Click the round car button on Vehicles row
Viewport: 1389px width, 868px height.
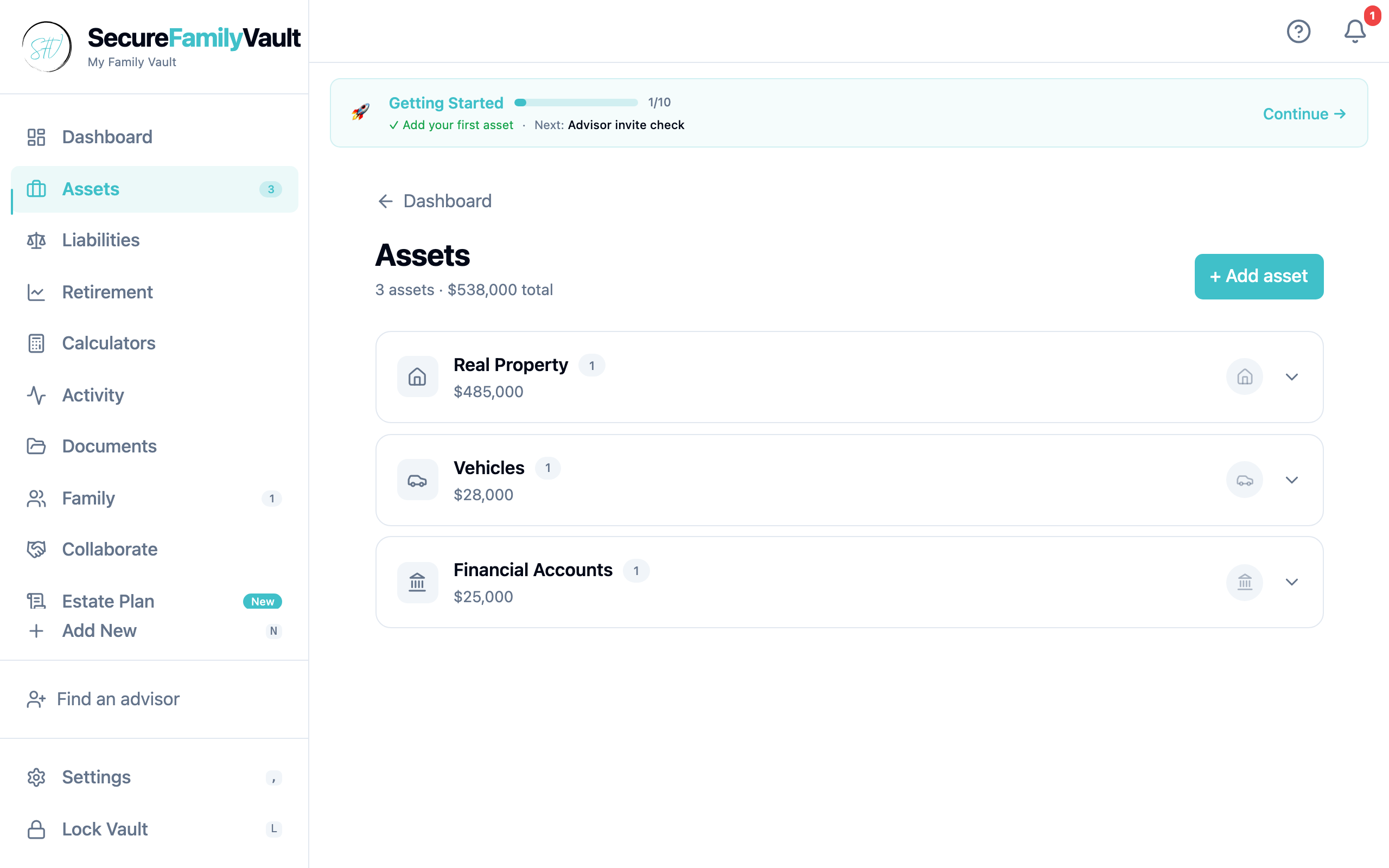pyautogui.click(x=1244, y=480)
